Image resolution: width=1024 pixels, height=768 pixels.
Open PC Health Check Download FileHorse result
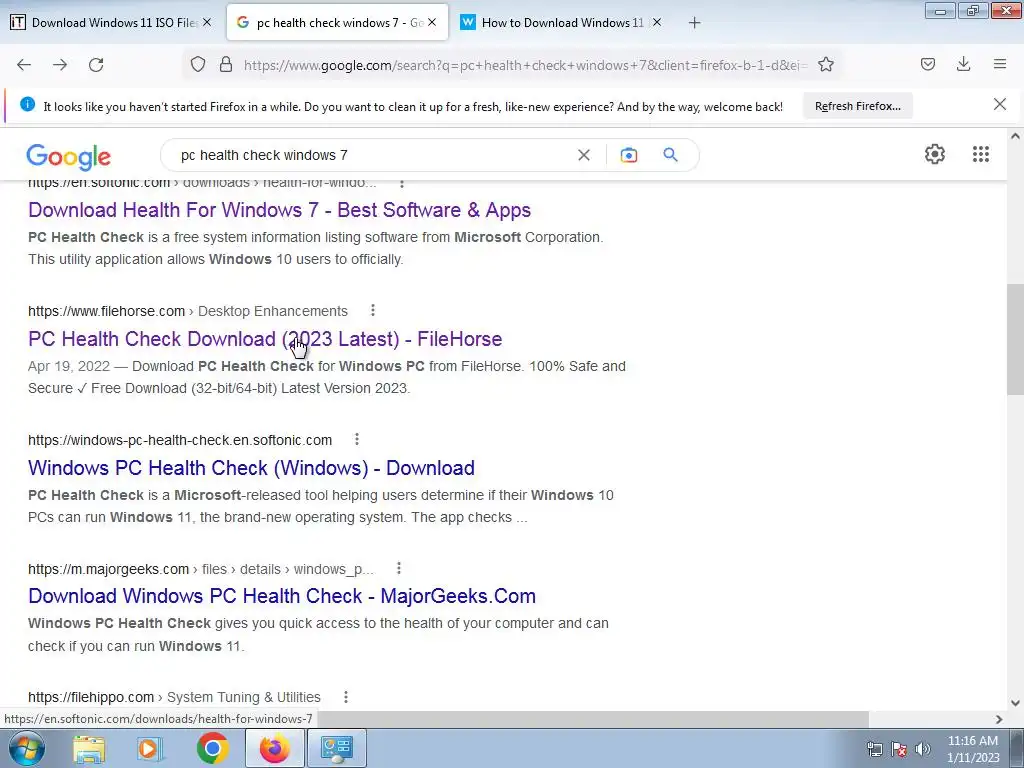[x=265, y=339]
